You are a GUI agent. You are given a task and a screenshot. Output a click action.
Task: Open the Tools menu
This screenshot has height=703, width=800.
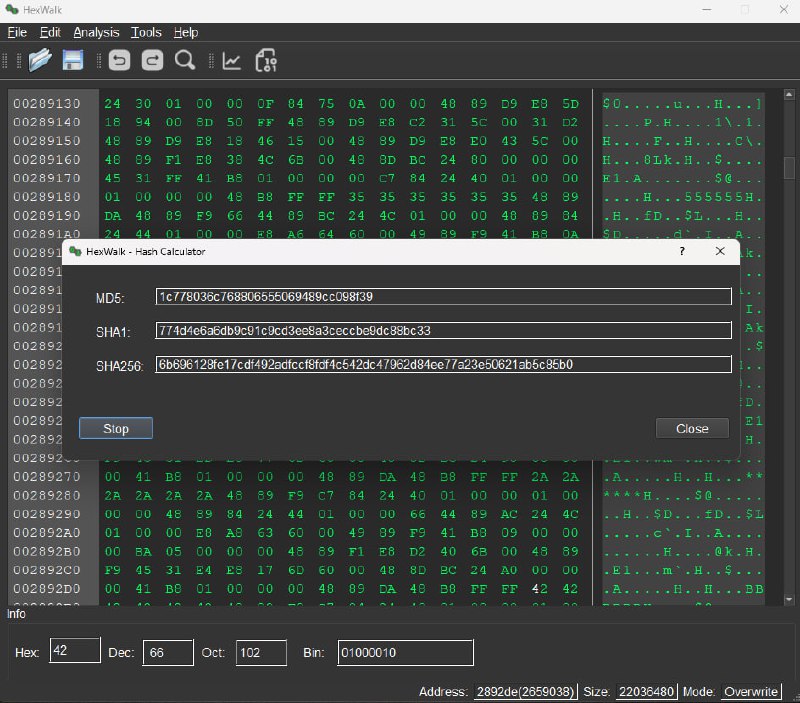(x=146, y=32)
